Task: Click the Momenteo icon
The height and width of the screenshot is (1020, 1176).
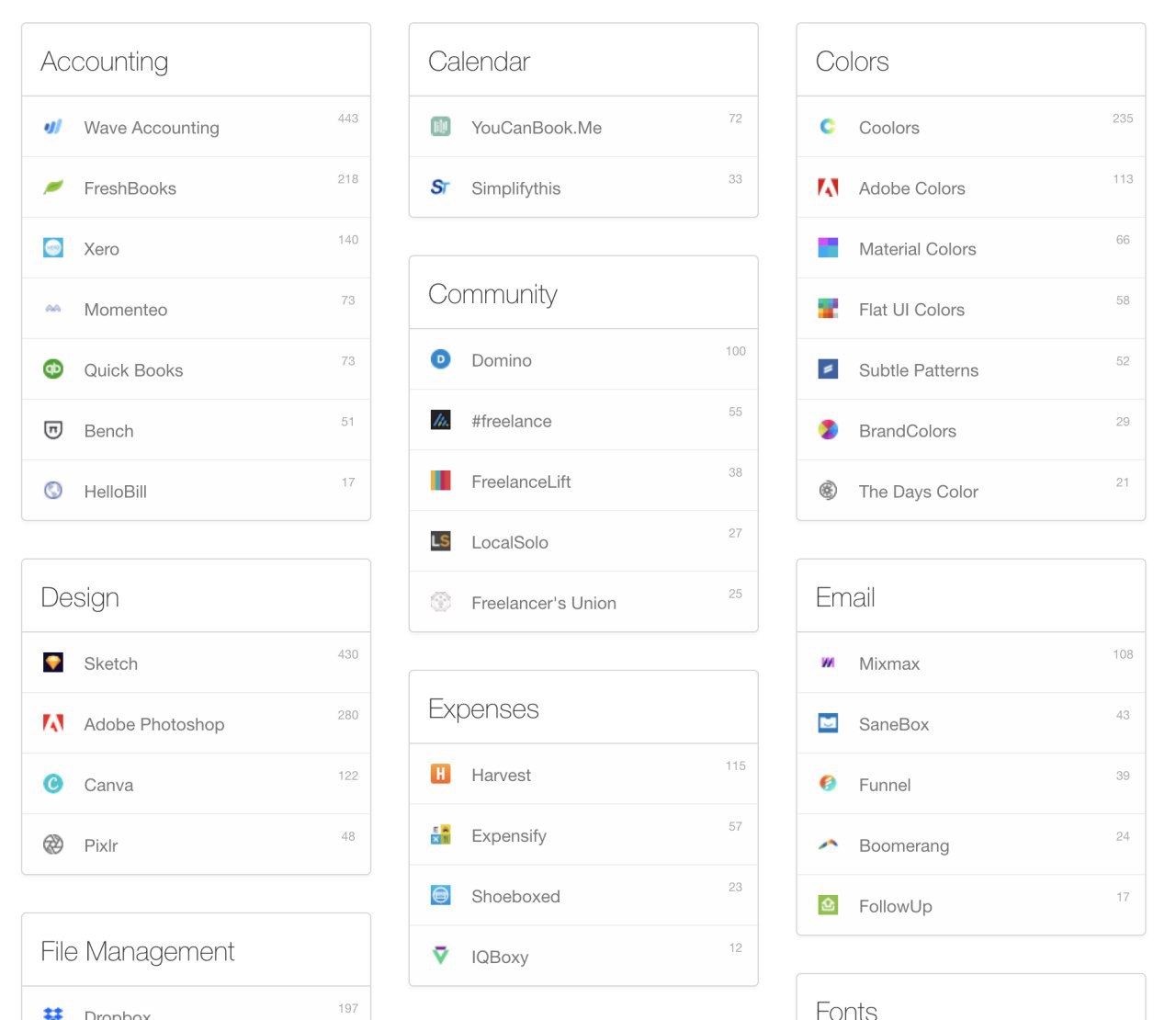Action: [53, 309]
